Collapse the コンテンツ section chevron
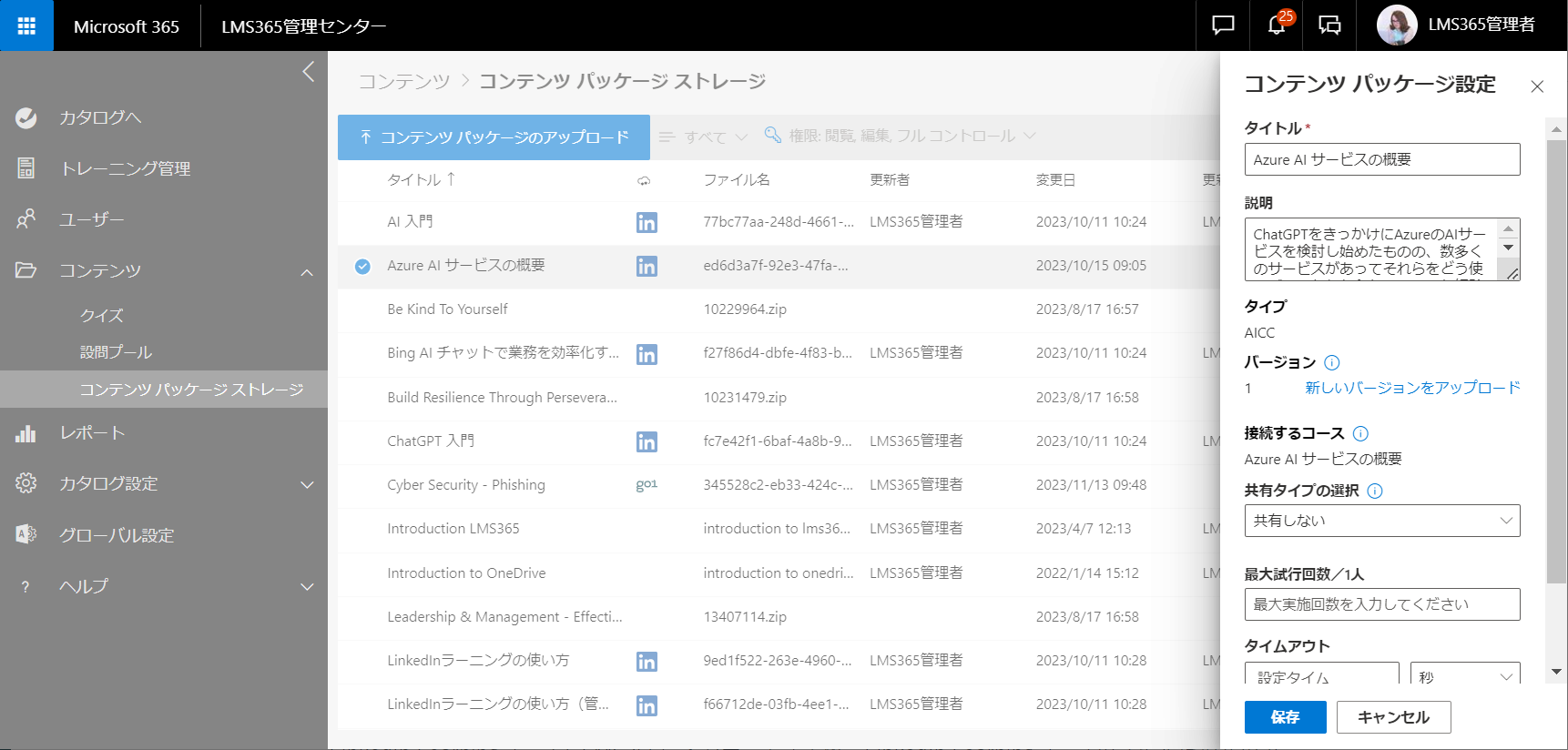The image size is (1568, 750). point(307,271)
